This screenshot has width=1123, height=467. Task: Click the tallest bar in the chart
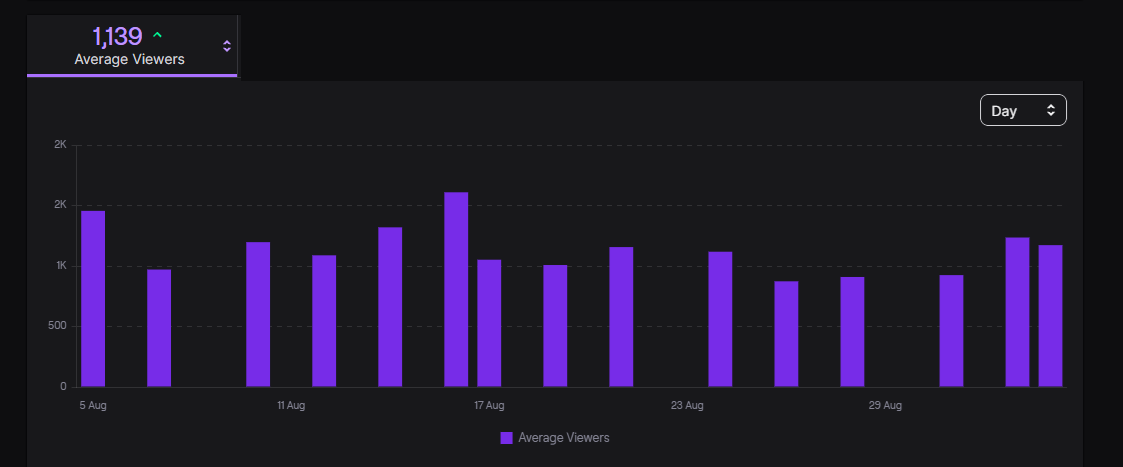tap(456, 289)
